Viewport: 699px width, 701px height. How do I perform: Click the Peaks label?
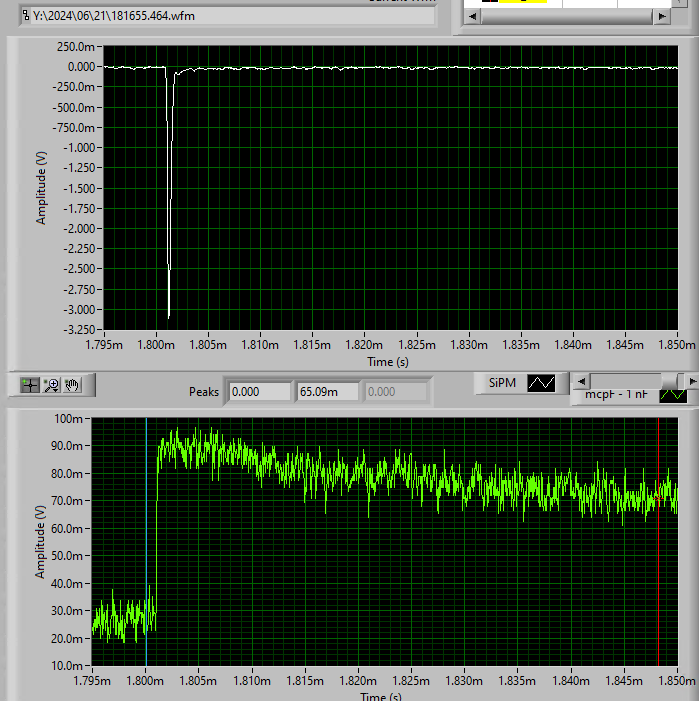(x=204, y=392)
